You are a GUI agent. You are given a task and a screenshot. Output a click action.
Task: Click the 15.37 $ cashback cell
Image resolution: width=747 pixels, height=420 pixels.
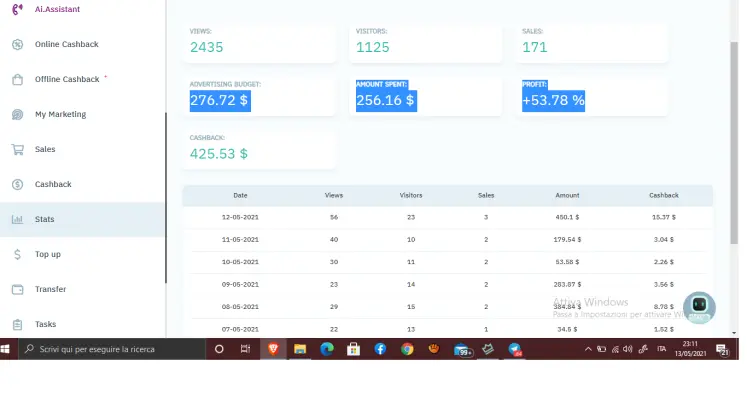664,217
